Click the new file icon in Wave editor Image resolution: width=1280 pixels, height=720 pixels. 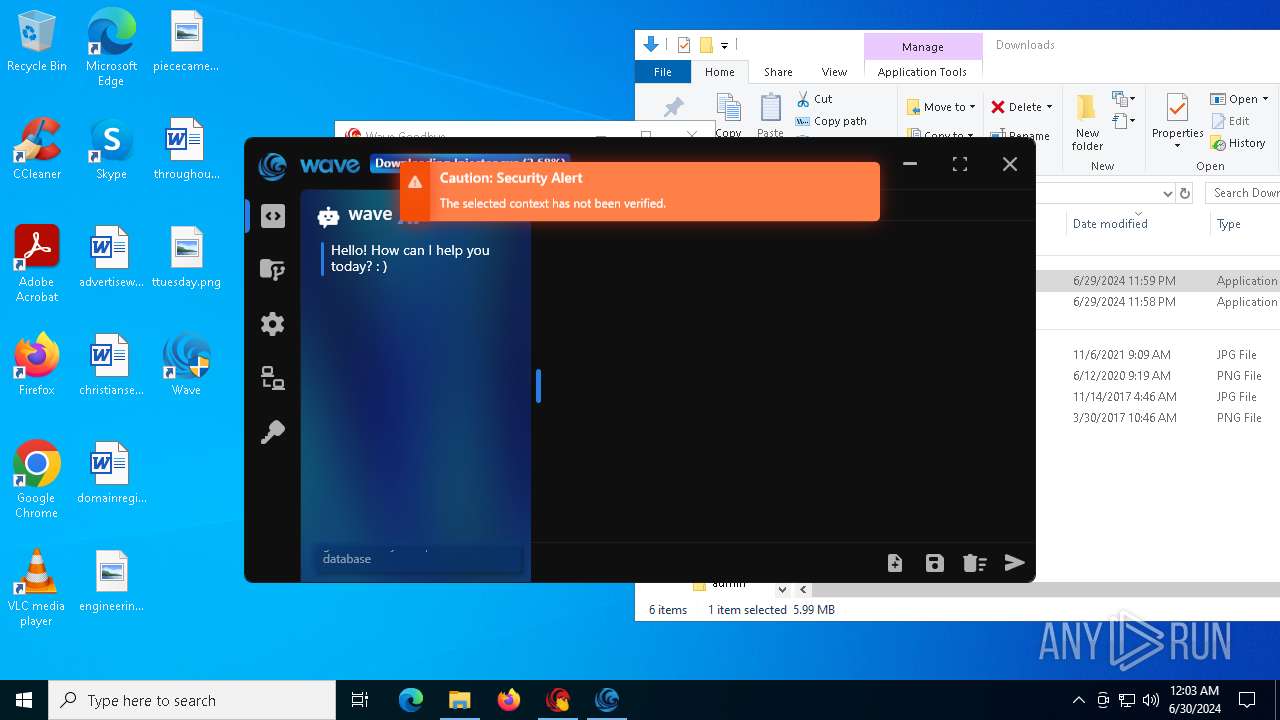[895, 563]
